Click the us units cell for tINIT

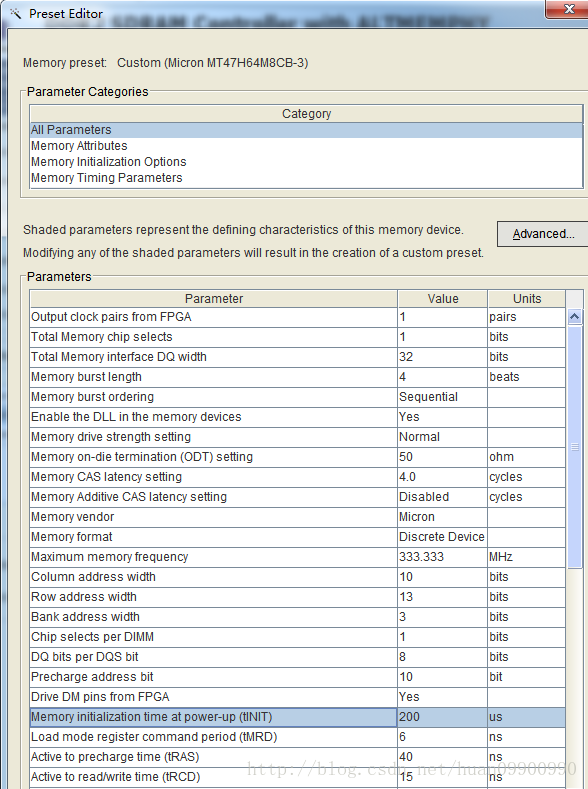[x=527, y=717]
